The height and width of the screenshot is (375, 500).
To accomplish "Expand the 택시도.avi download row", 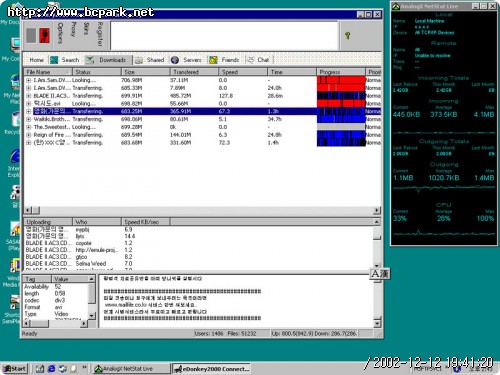I will point(29,104).
